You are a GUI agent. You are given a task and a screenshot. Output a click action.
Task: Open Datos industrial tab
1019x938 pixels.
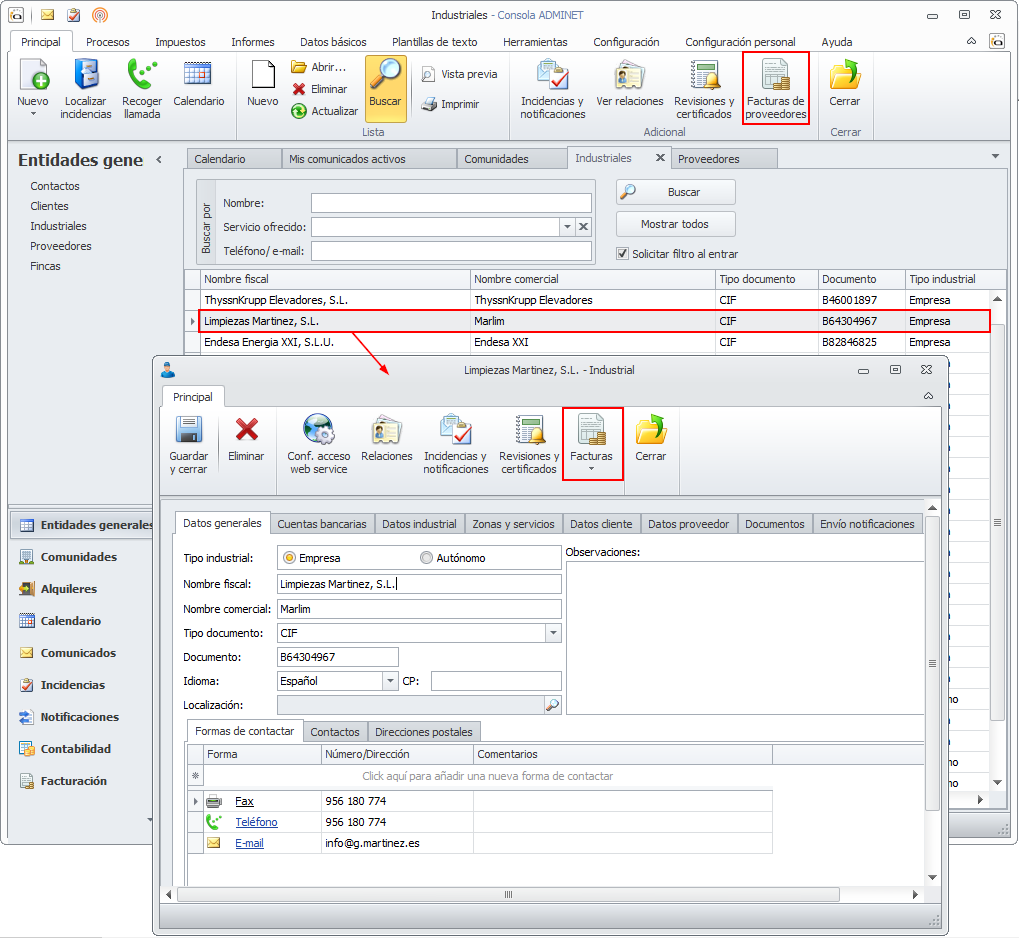[419, 524]
